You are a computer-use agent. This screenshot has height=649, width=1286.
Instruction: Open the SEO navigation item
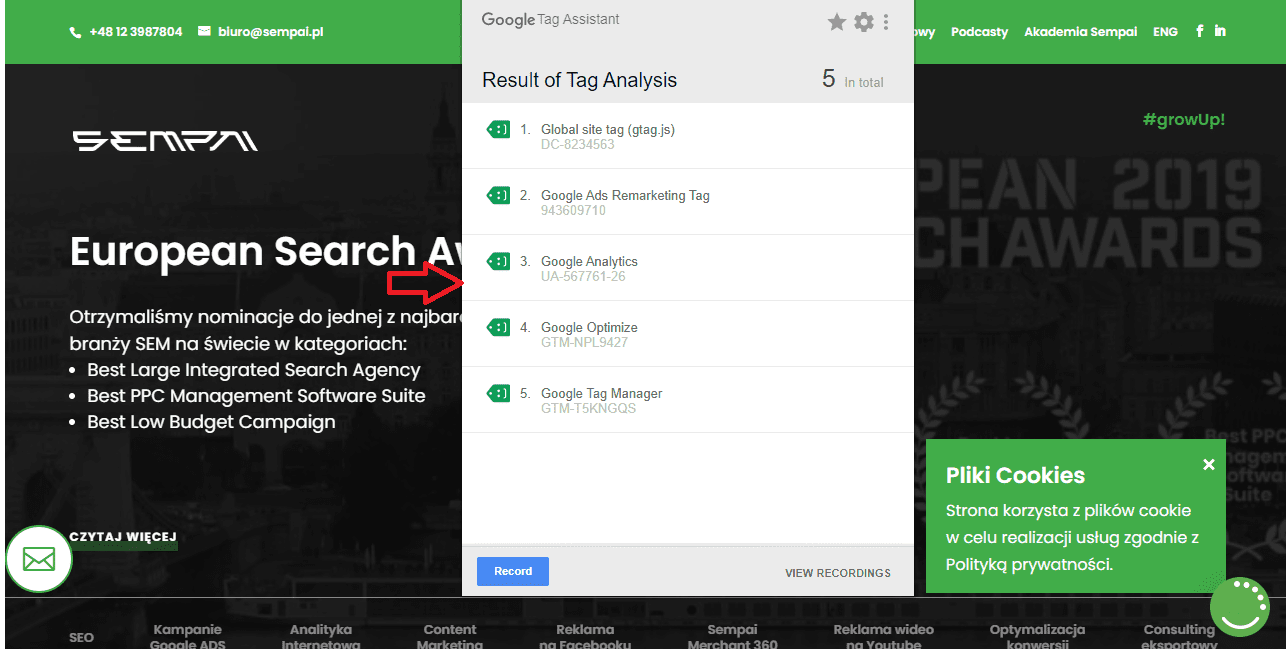point(81,637)
